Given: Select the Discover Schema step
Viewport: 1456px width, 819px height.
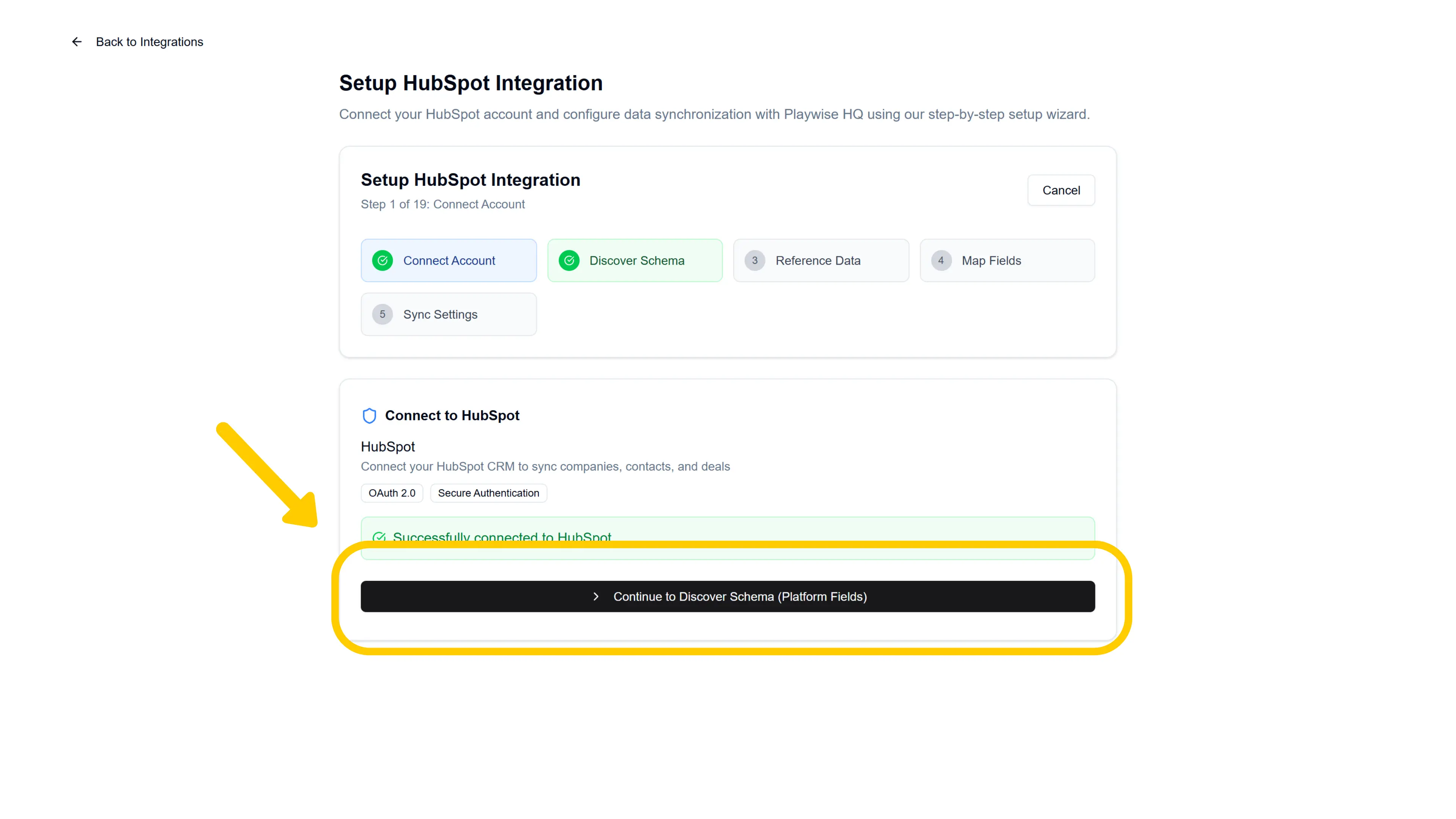Looking at the screenshot, I should click(x=635, y=260).
